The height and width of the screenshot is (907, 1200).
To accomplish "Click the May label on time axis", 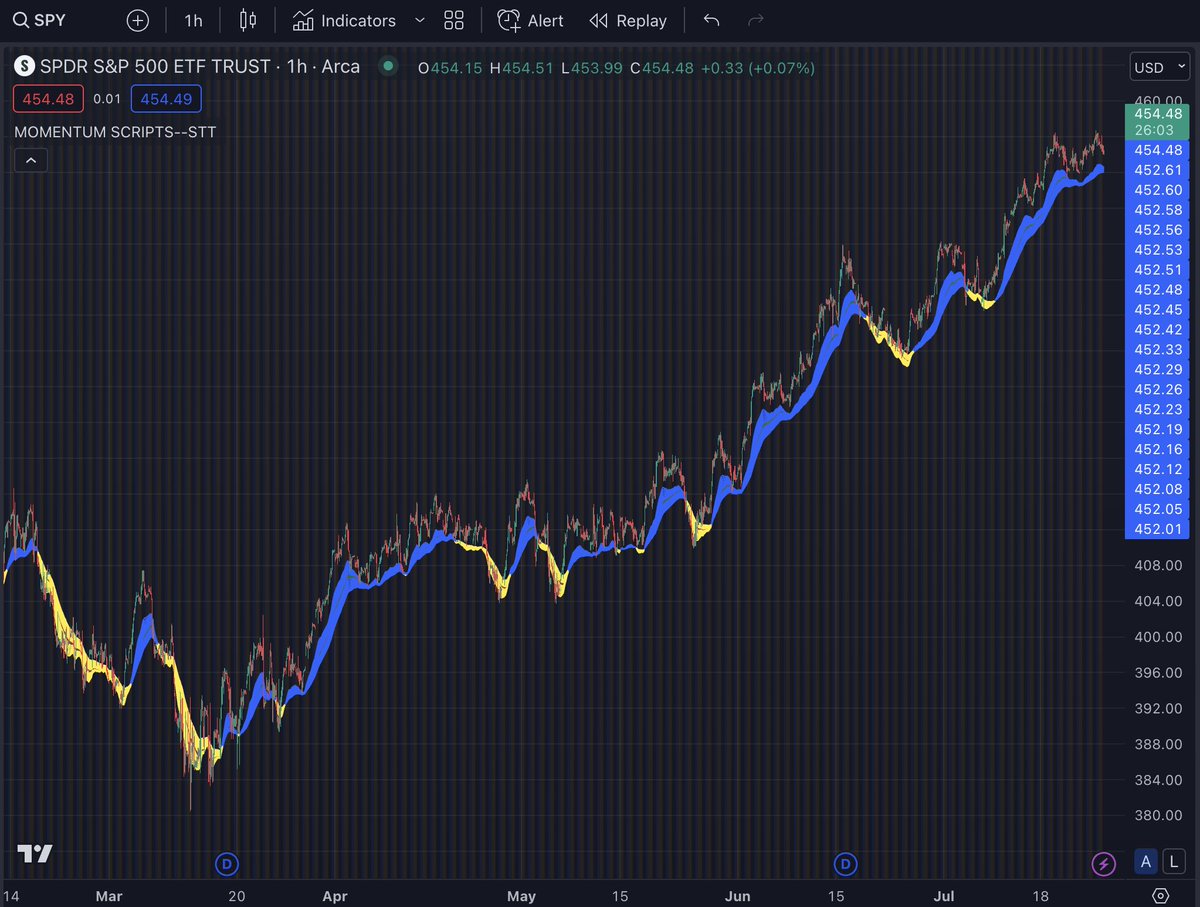I will click(x=522, y=896).
